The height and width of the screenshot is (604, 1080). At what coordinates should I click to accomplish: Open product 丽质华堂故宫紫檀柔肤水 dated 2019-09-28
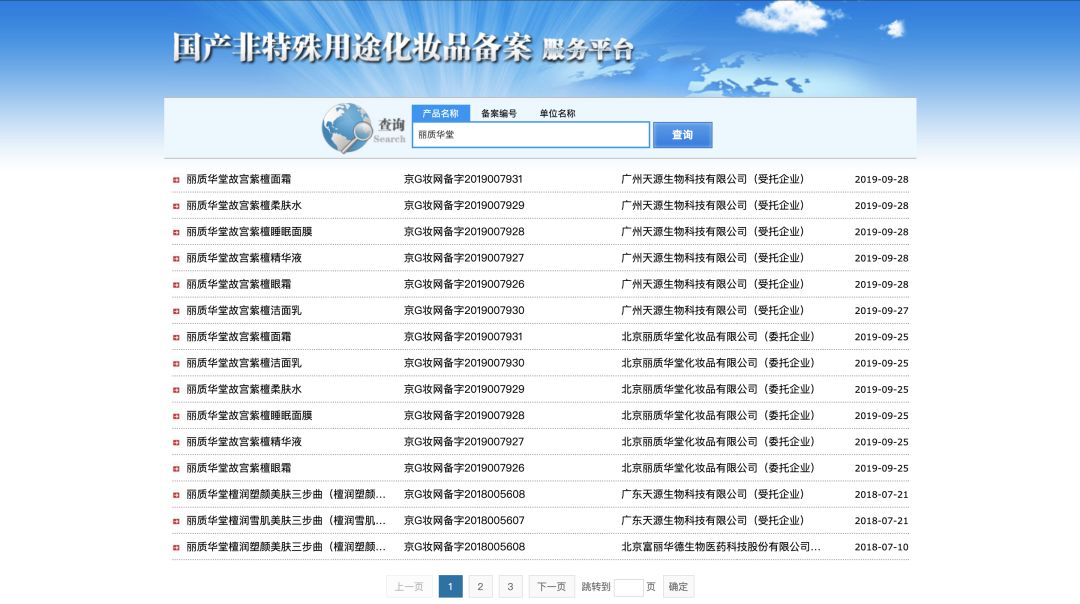point(244,205)
